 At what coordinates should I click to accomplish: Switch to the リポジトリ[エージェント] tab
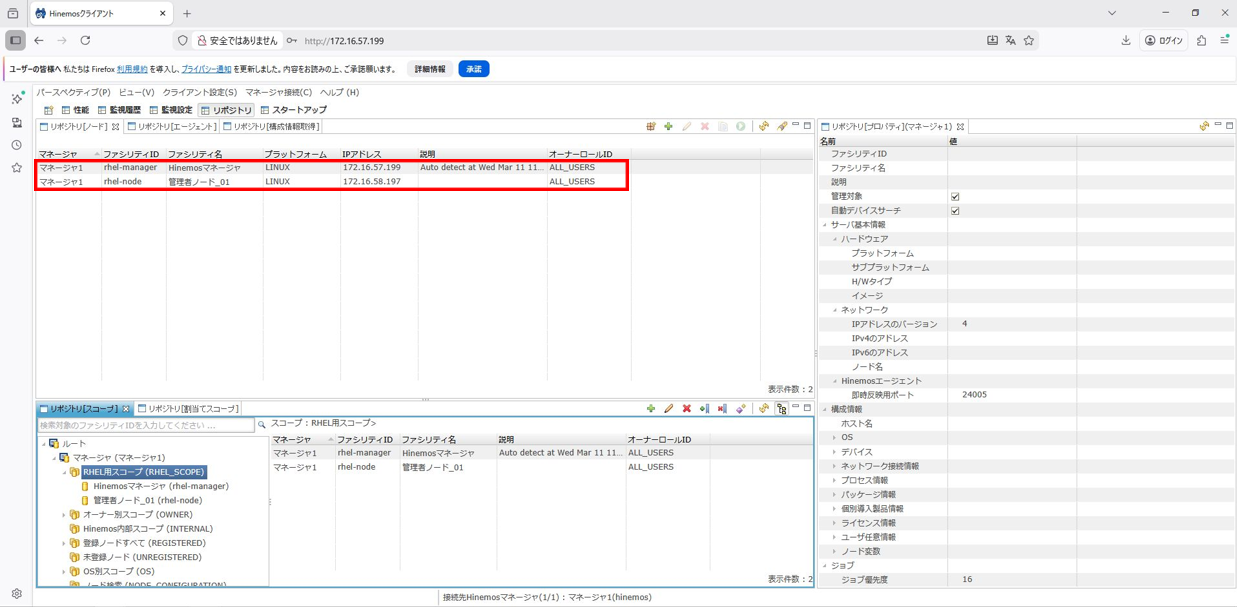tap(176, 127)
